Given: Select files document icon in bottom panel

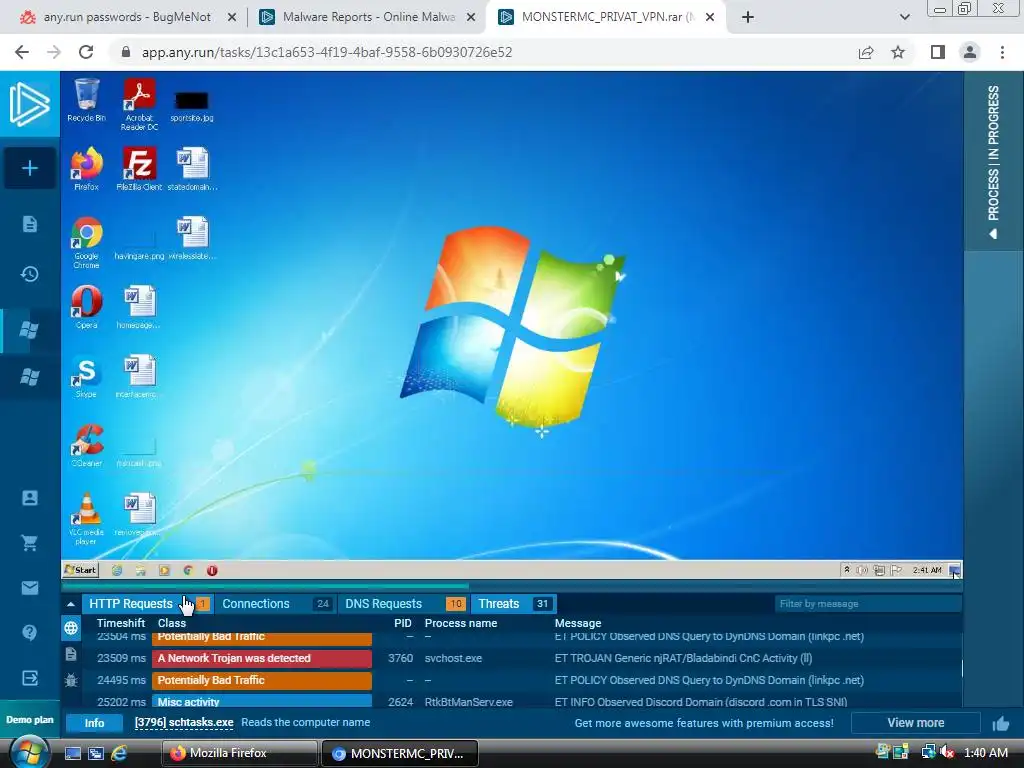Looking at the screenshot, I should coord(71,654).
